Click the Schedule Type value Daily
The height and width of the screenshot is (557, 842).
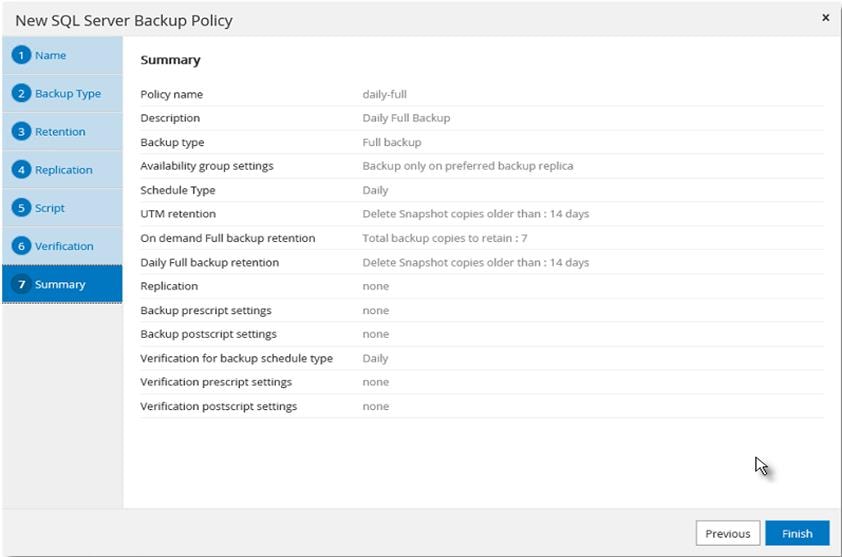click(x=375, y=190)
